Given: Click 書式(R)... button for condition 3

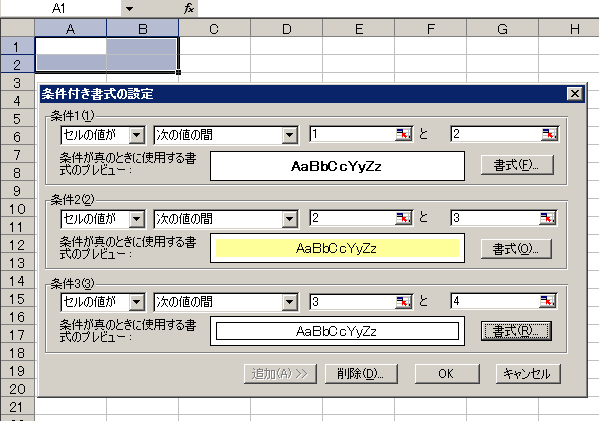Looking at the screenshot, I should (516, 331).
